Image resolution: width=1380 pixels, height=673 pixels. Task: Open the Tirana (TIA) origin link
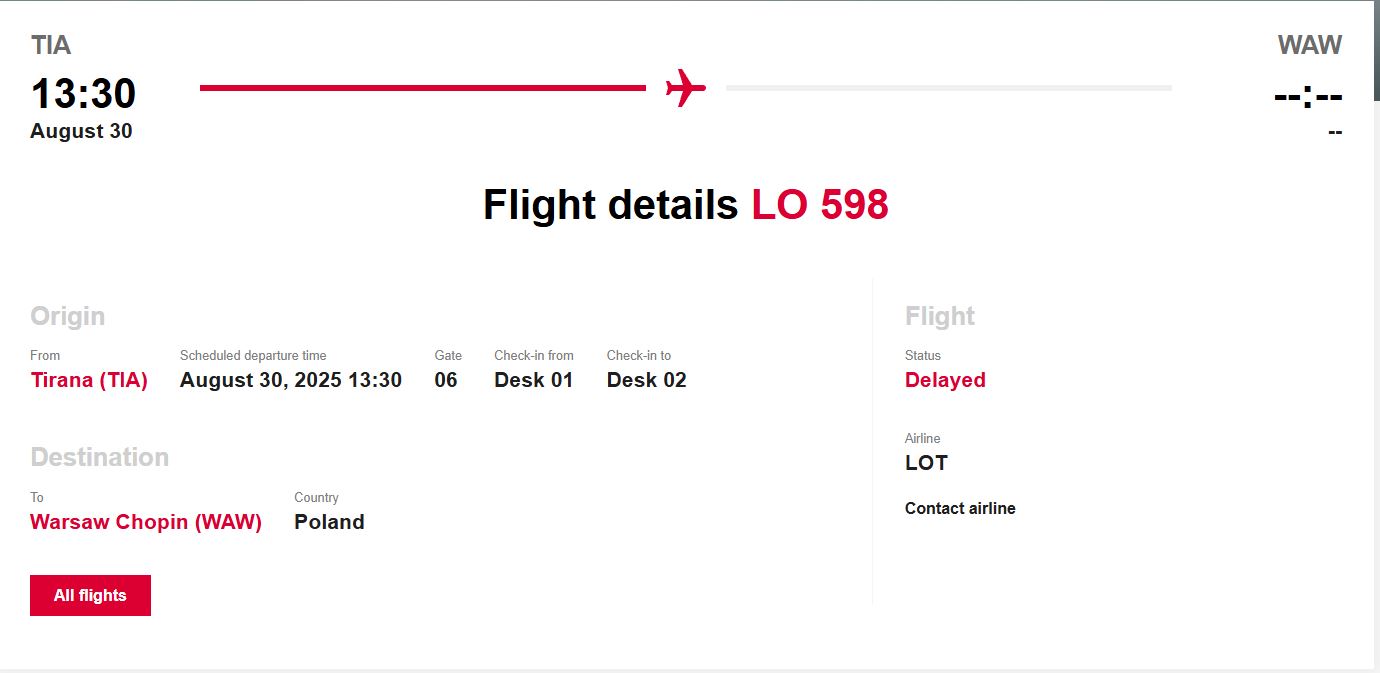89,380
